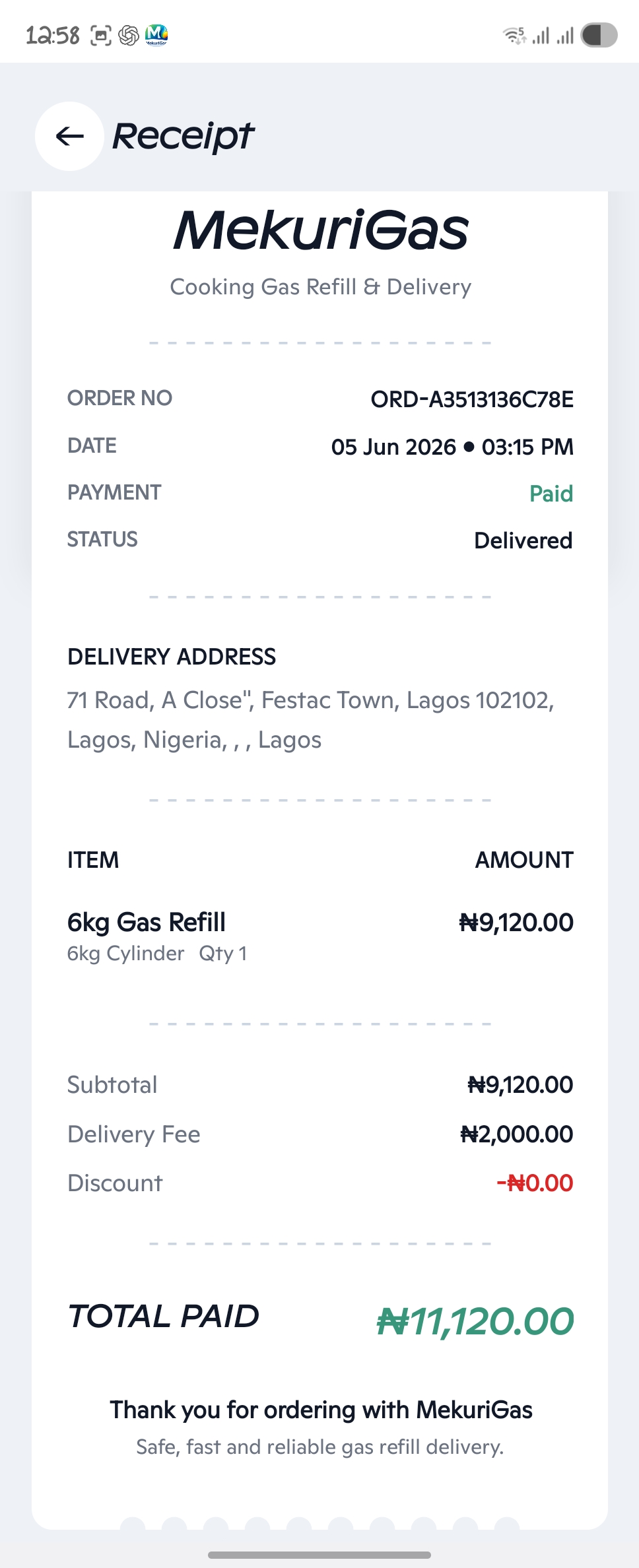Select order number ORD-A3513136C78E
Image resolution: width=639 pixels, height=1568 pixels.
click(x=472, y=399)
